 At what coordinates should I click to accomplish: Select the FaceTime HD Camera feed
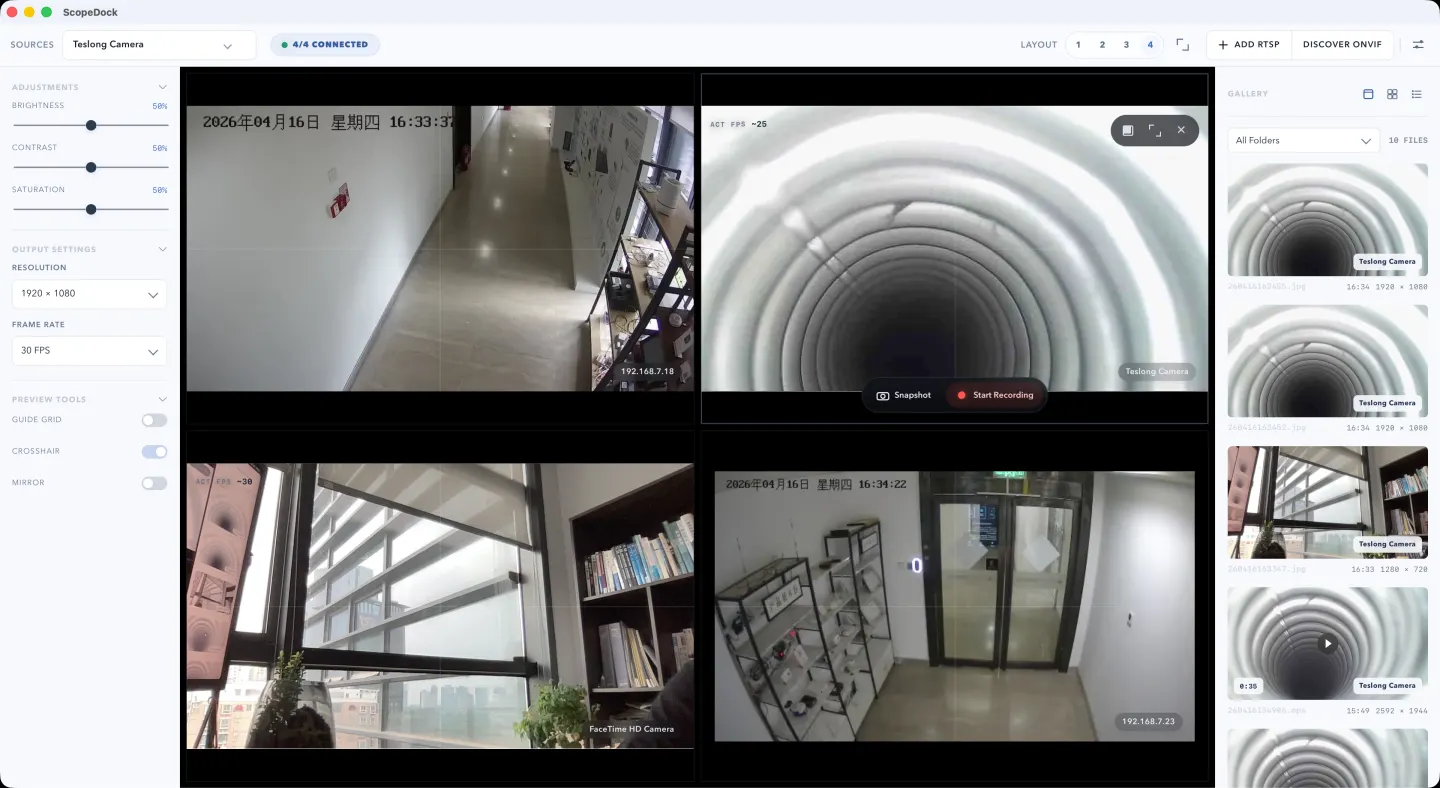click(440, 605)
